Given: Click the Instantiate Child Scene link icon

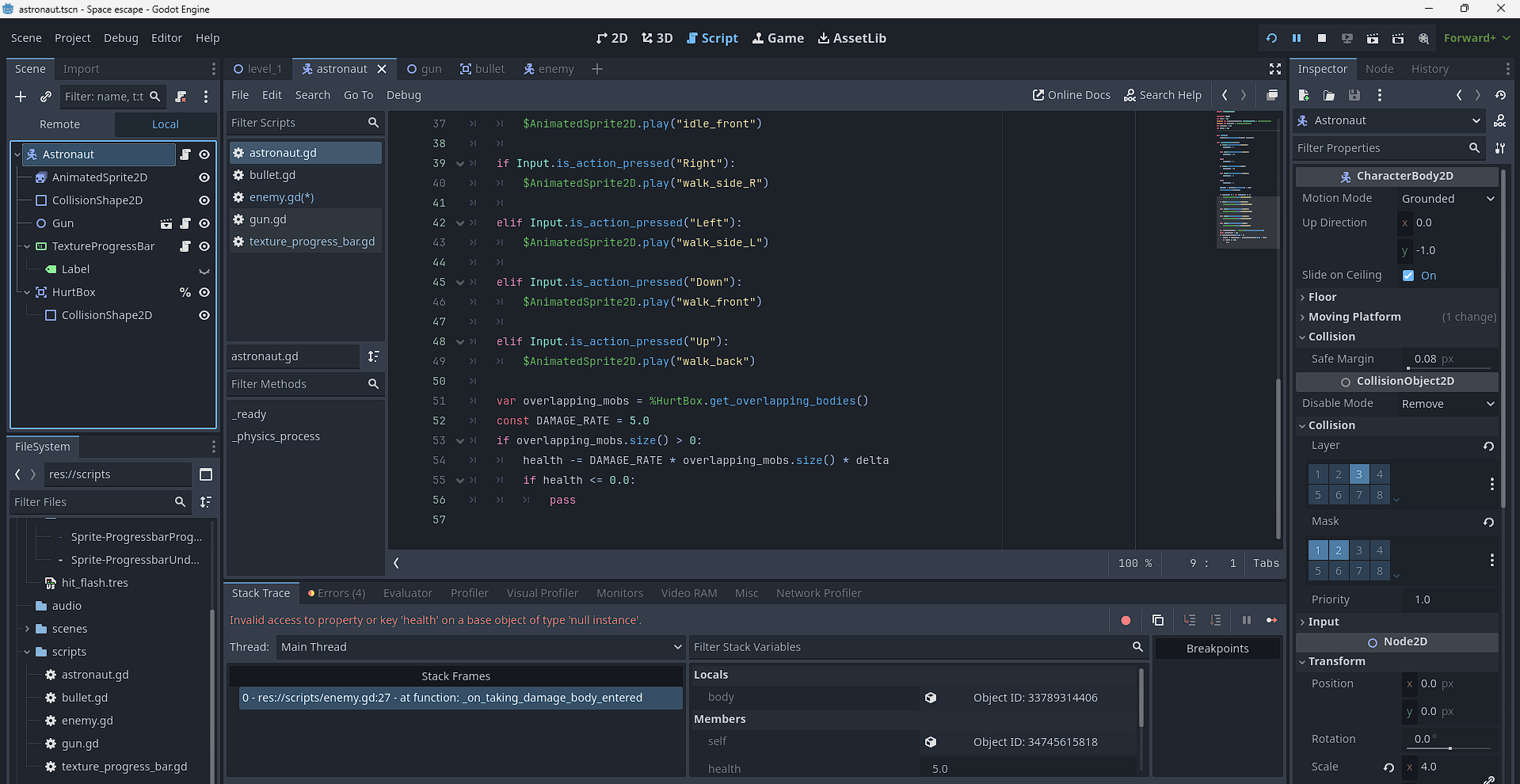Looking at the screenshot, I should click(46, 97).
